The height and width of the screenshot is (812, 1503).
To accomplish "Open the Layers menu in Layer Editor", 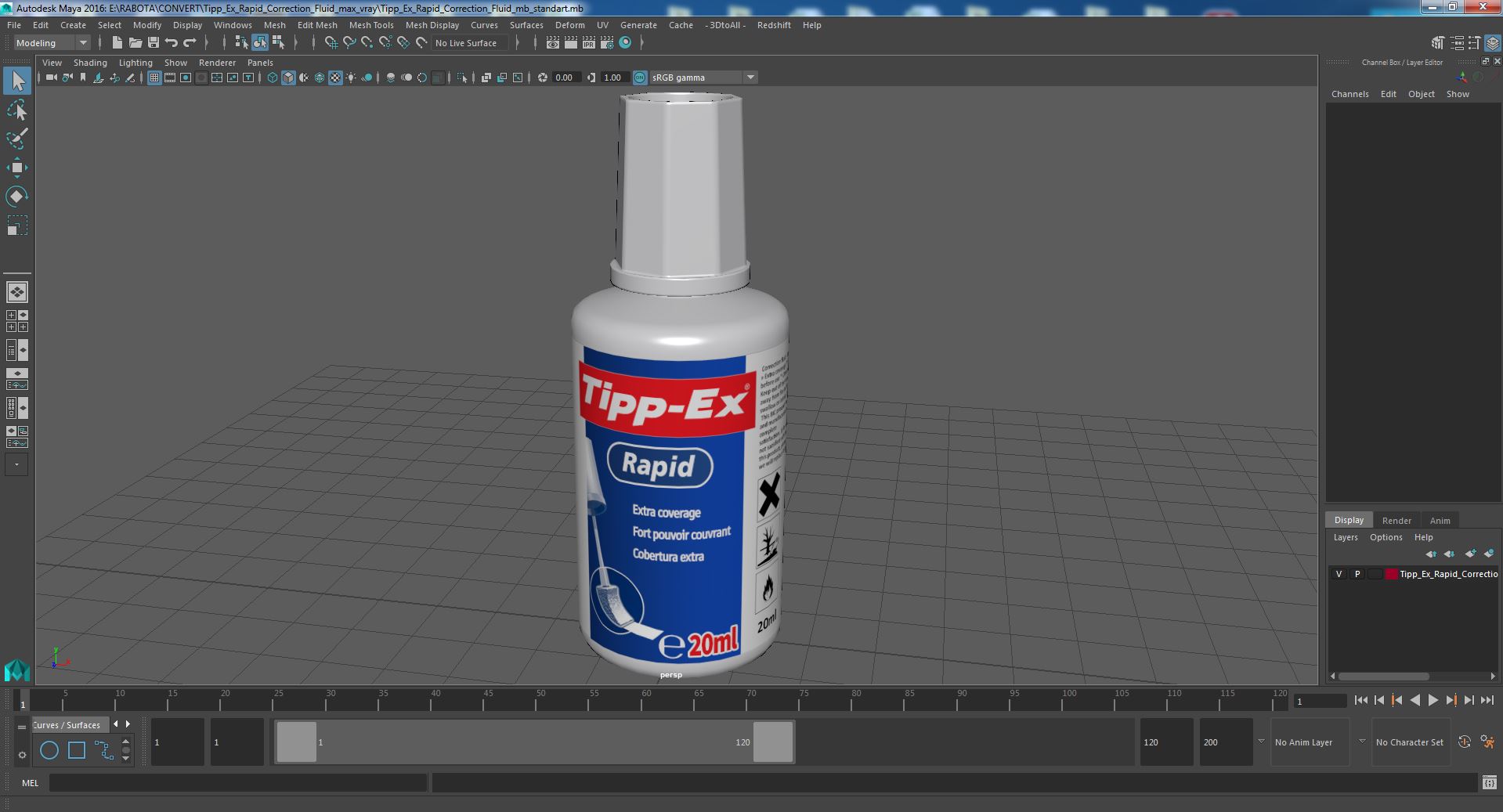I will pos(1346,537).
